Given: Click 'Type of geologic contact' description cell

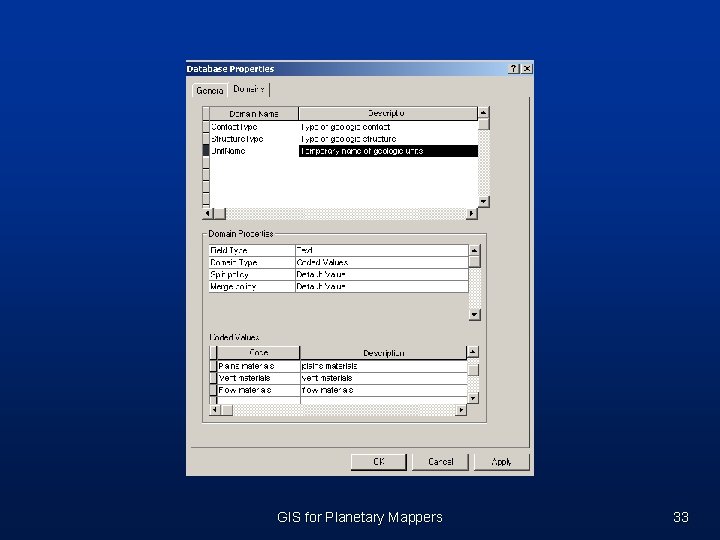Looking at the screenshot, I should [x=388, y=127].
